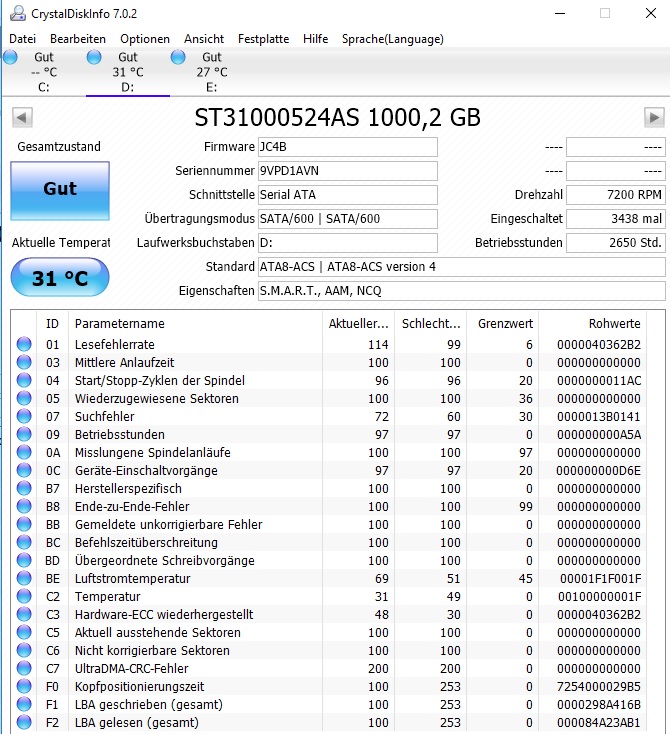Select the Wiederzugewiesene Sektoren row
The image size is (671, 734).
point(337,398)
